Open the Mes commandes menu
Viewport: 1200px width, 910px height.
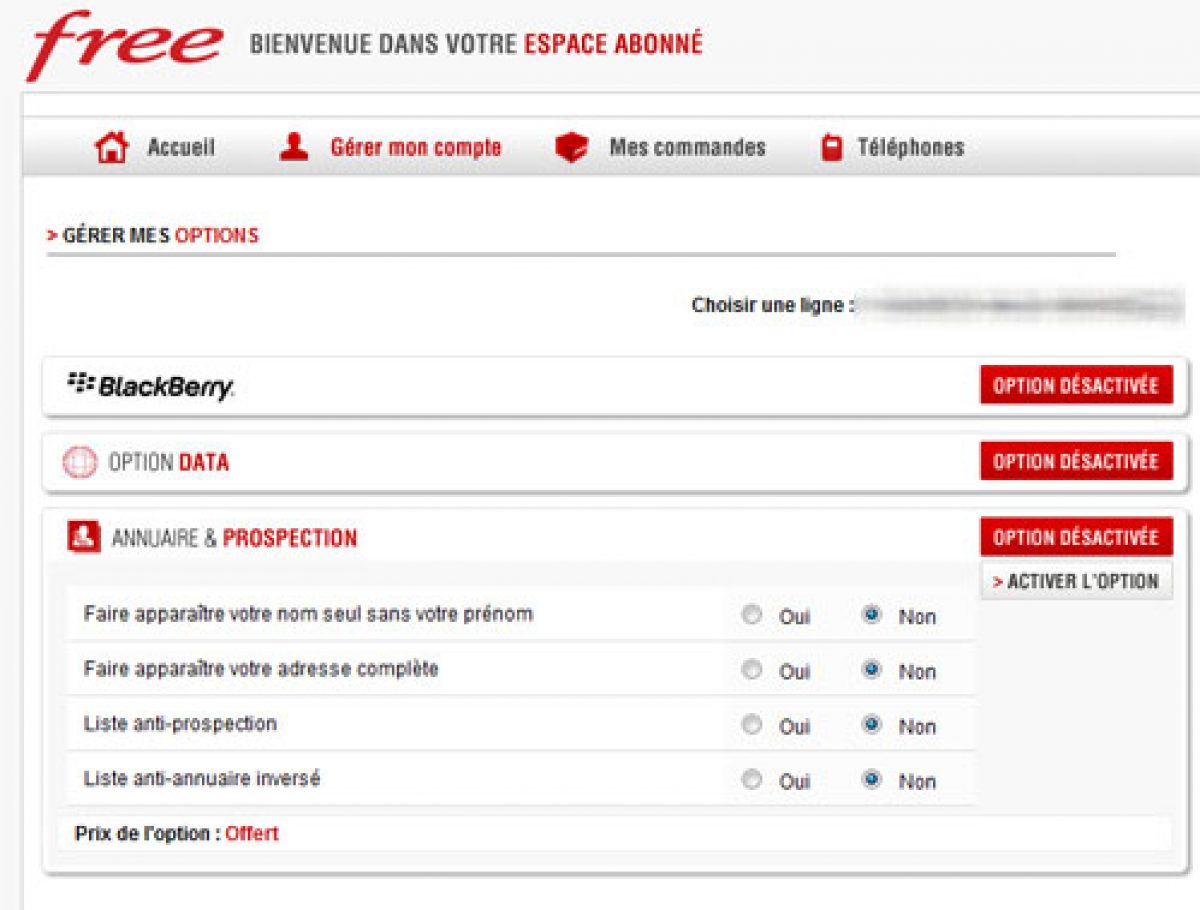(687, 148)
